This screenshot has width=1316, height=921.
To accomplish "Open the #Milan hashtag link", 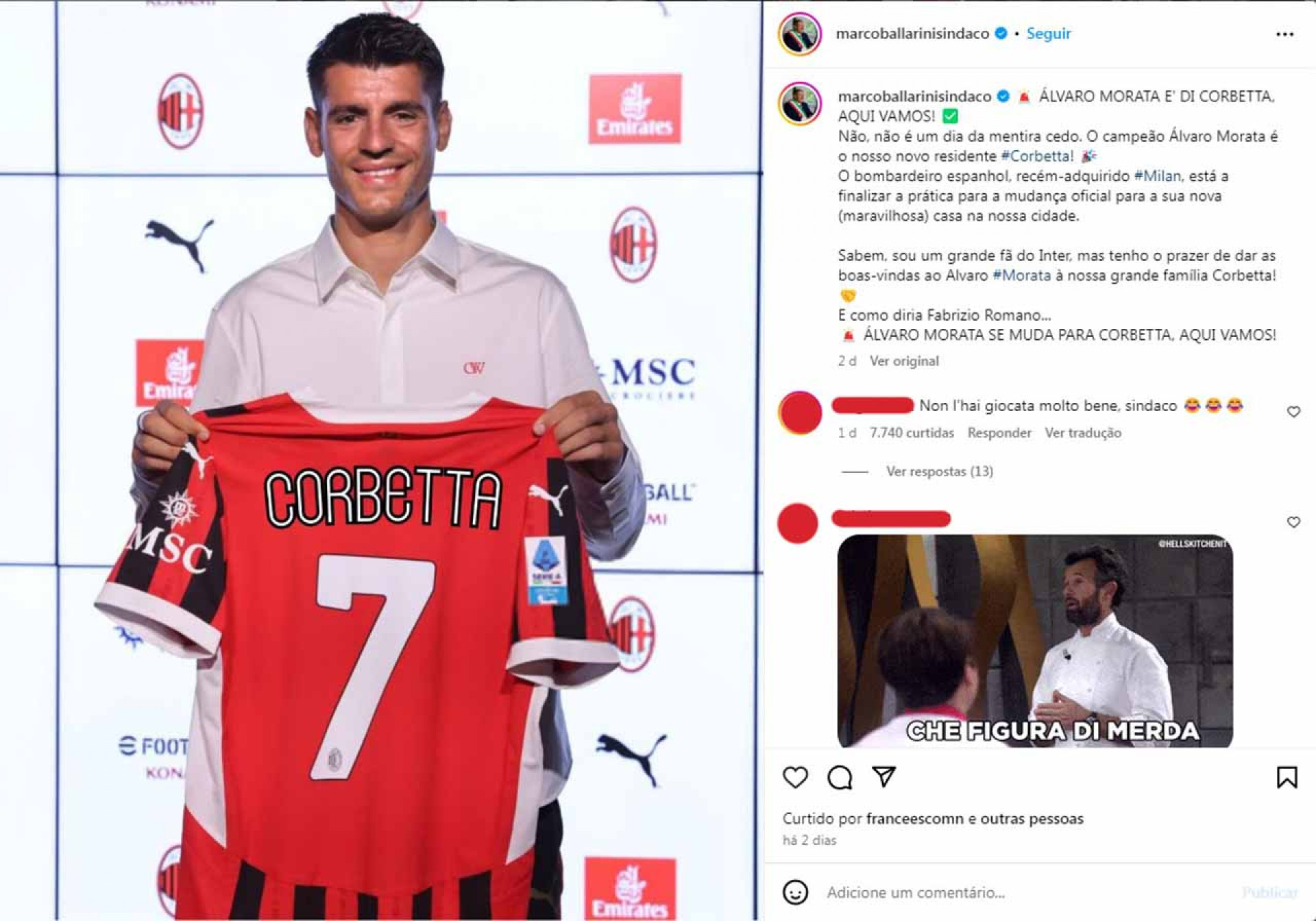I will (x=1157, y=175).
